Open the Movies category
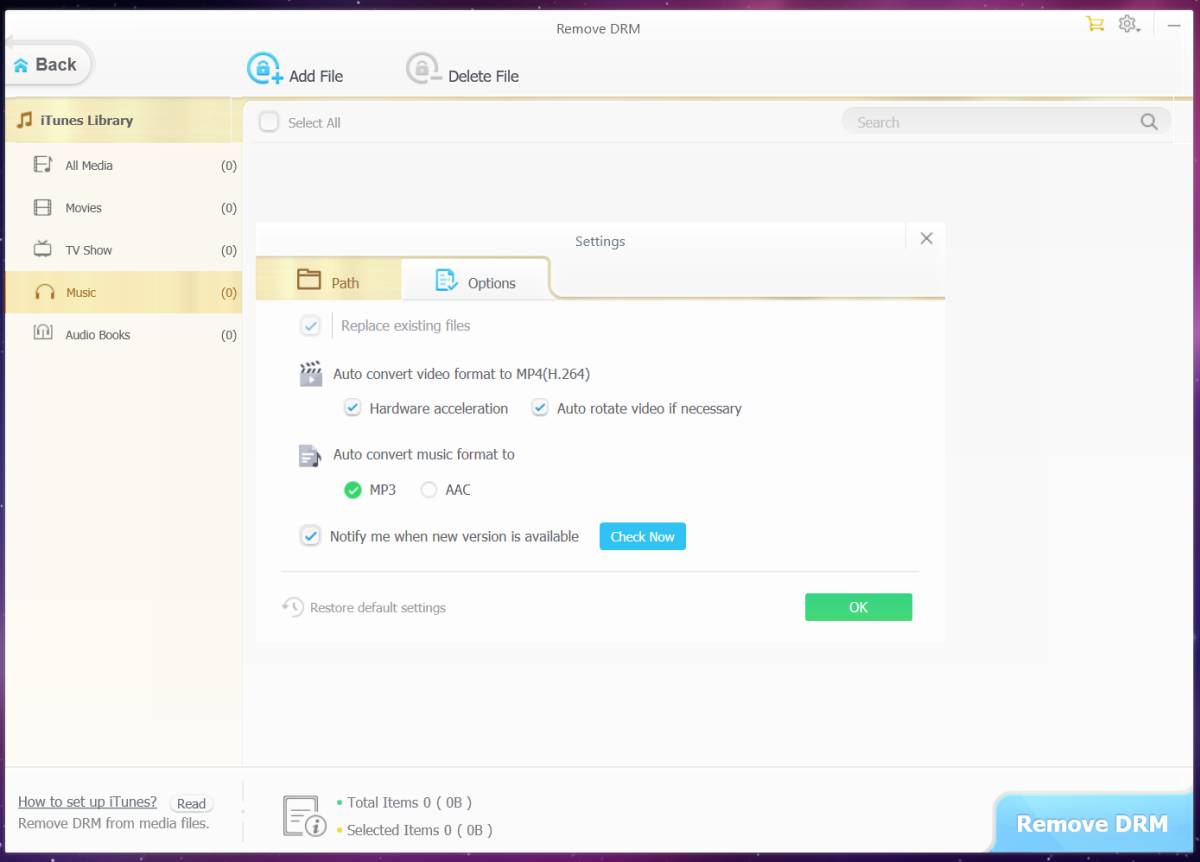1200x862 pixels. point(123,208)
